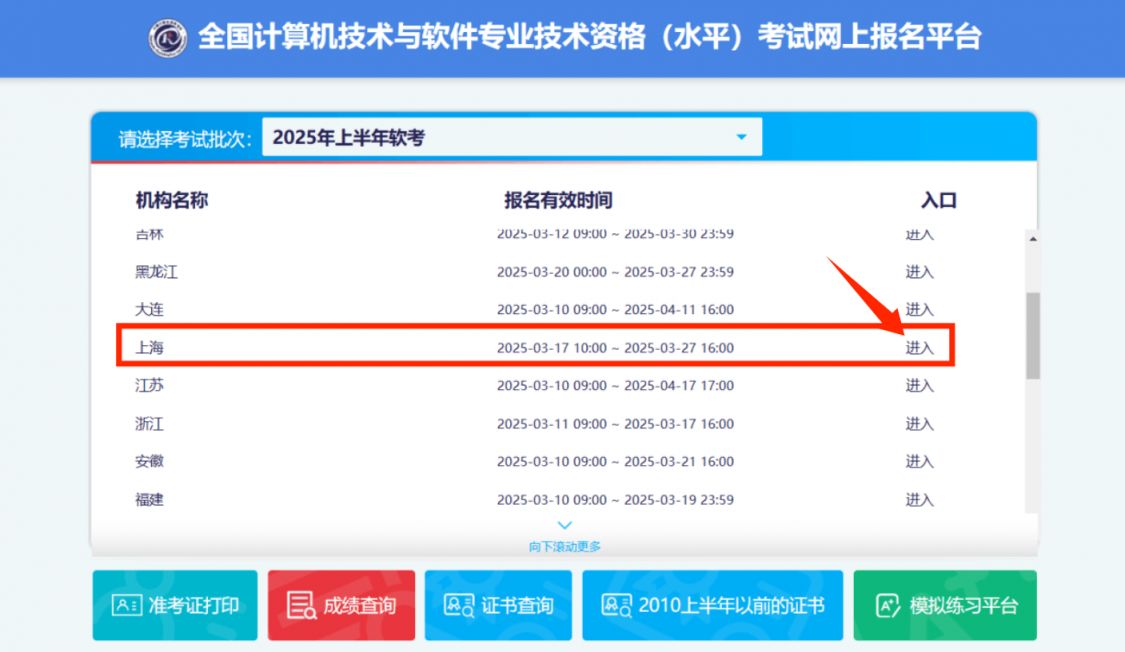
Task: Open 准考证打印 admission ticket printing
Action: 174,605
